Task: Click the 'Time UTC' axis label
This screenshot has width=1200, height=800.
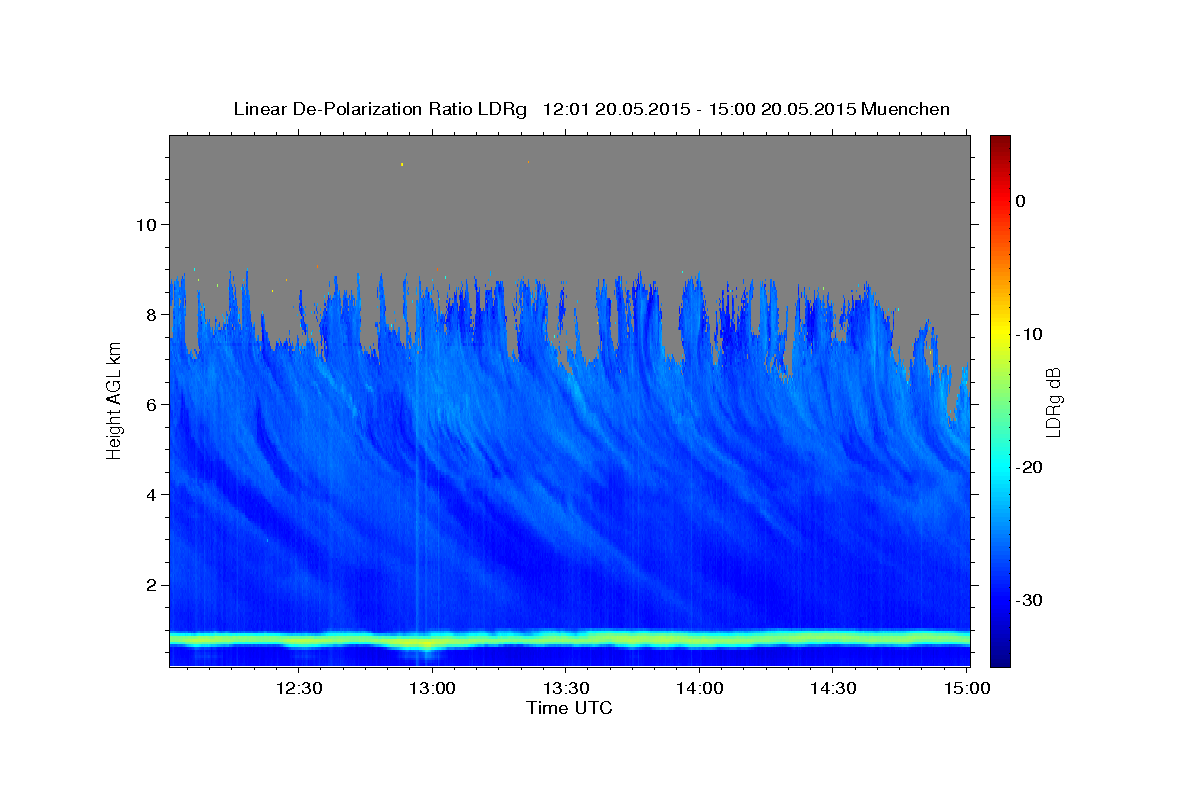Action: coord(569,708)
